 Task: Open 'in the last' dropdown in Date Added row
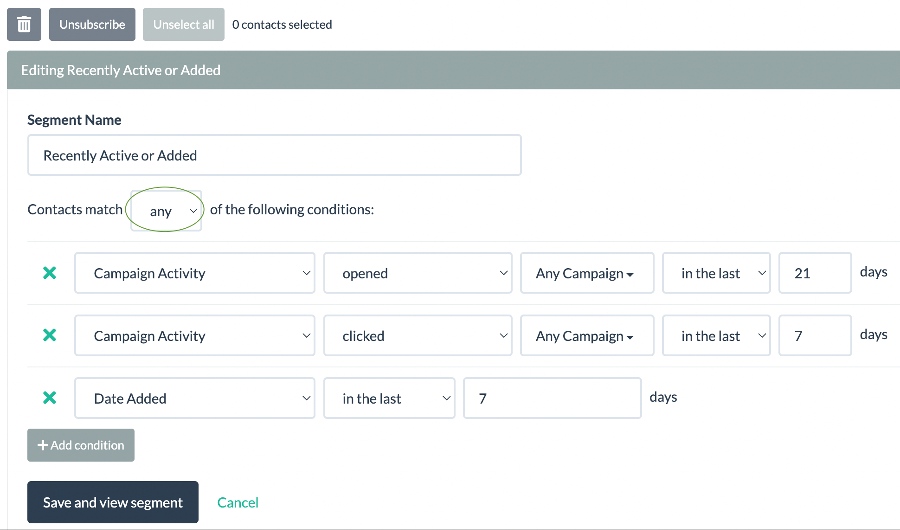(x=389, y=398)
